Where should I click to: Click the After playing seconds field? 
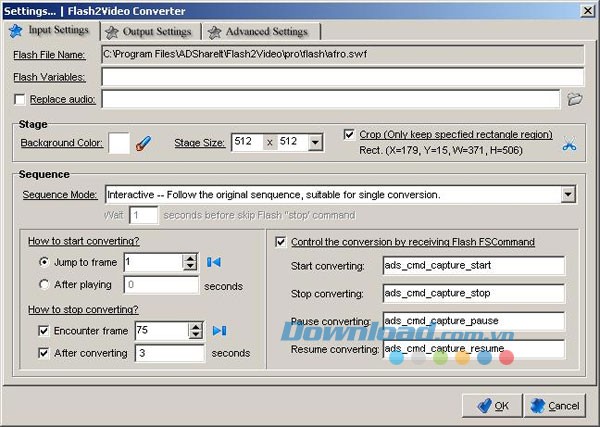click(x=161, y=285)
